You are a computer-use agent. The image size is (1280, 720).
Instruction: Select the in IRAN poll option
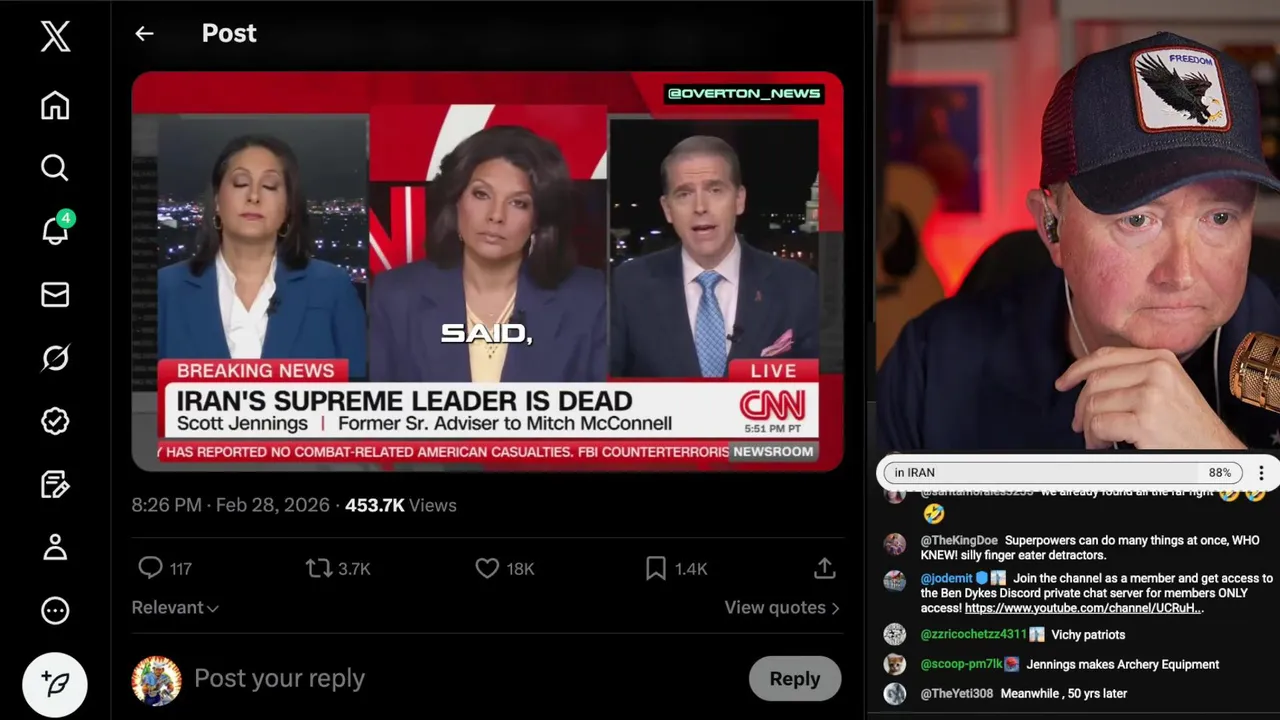coord(1062,473)
